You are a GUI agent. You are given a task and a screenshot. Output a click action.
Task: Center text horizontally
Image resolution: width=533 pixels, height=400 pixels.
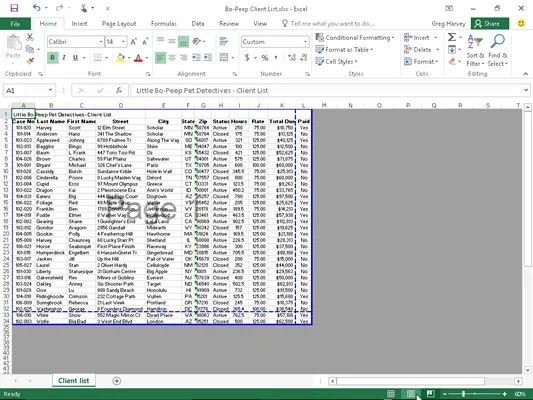click(x=172, y=58)
